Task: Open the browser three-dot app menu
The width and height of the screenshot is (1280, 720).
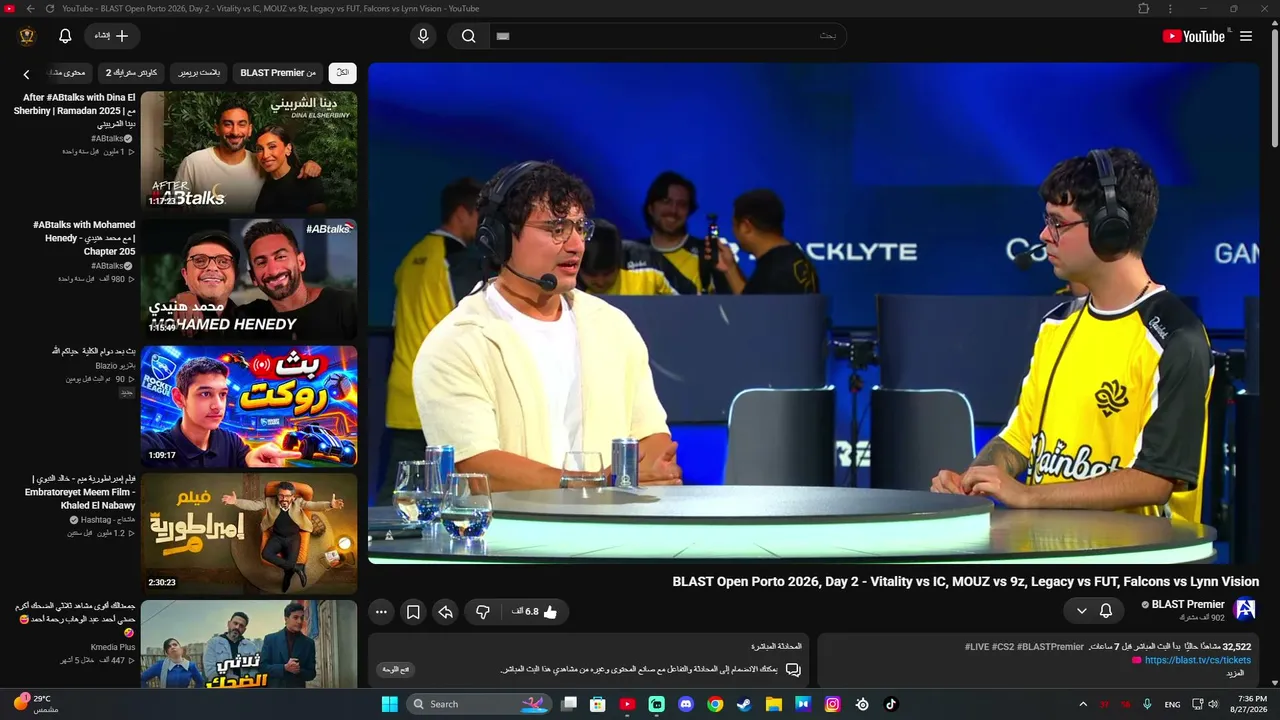Action: click(x=1170, y=9)
